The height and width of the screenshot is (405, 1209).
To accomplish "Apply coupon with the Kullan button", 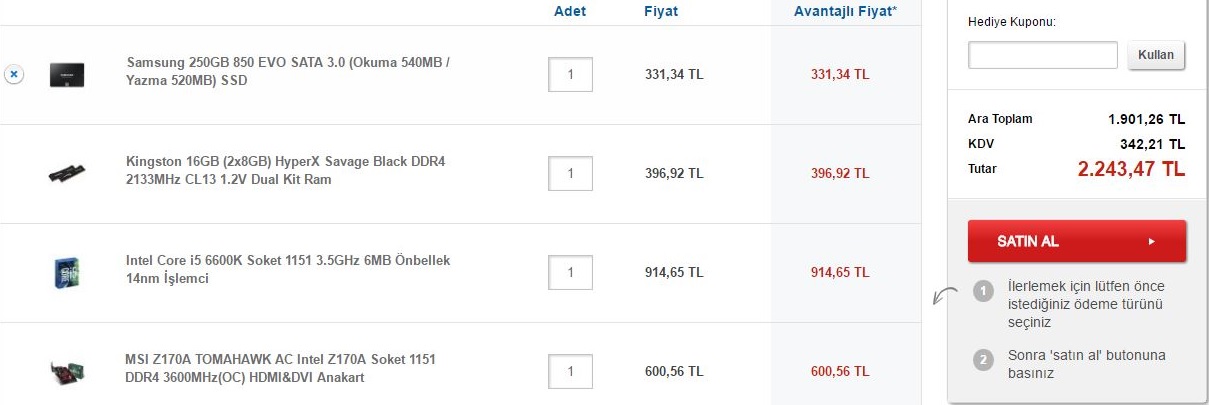I will 1156,55.
